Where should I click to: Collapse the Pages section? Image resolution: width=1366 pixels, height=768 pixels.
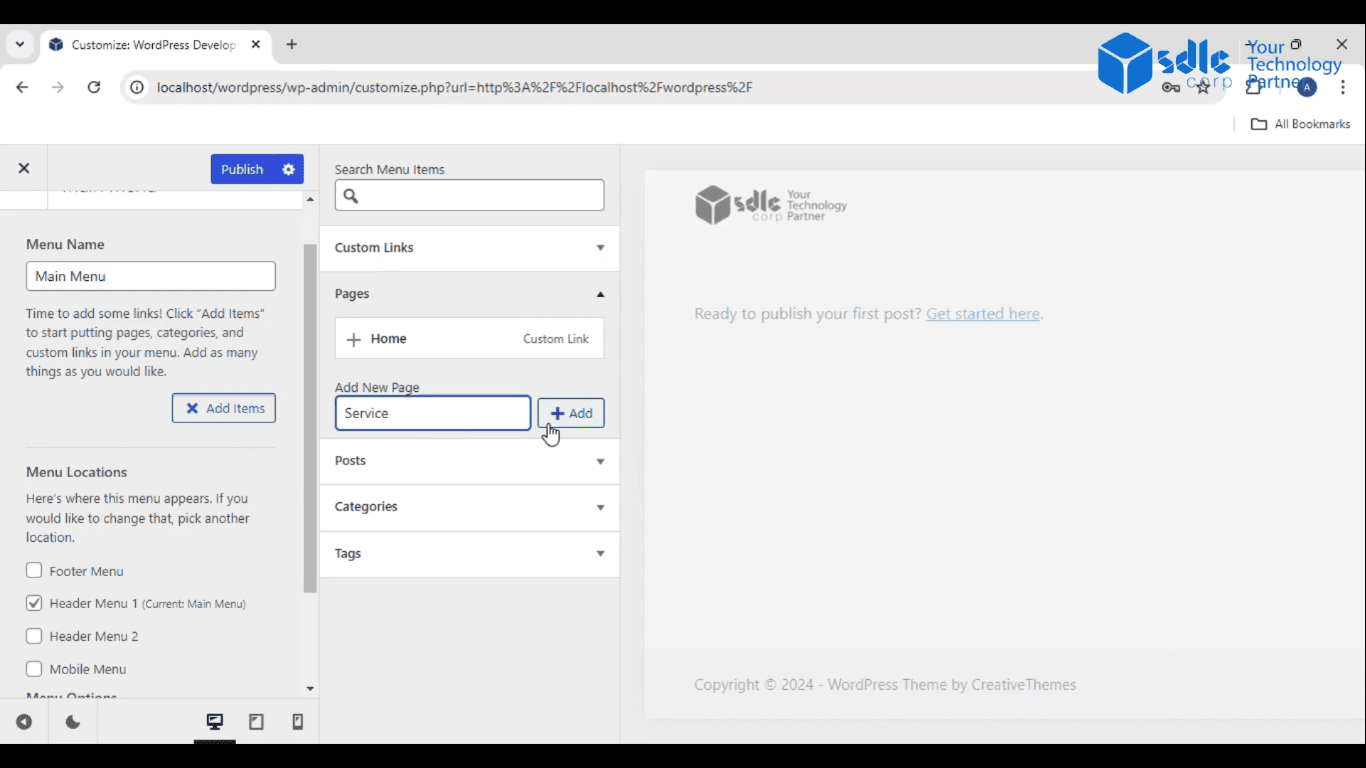pyautogui.click(x=469, y=294)
